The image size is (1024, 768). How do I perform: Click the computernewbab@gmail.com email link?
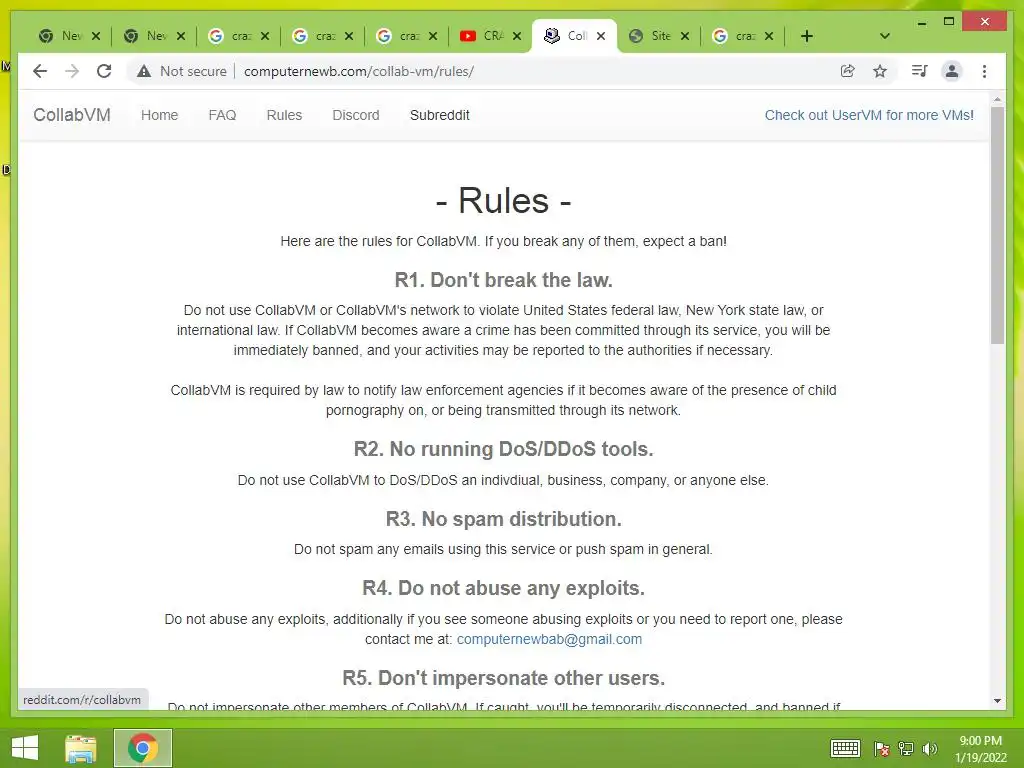pos(549,639)
